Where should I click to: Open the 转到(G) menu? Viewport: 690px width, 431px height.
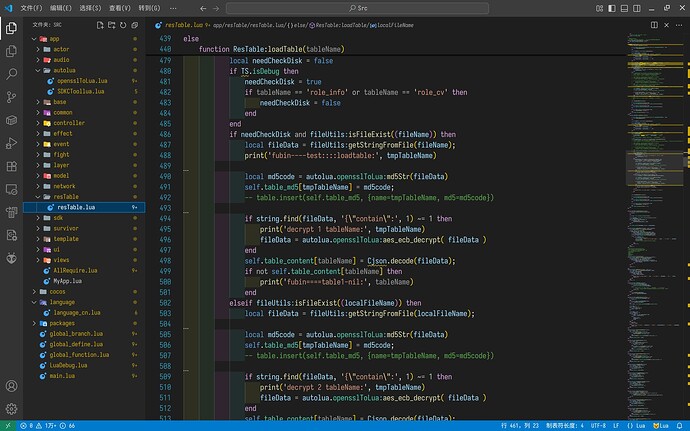point(149,8)
